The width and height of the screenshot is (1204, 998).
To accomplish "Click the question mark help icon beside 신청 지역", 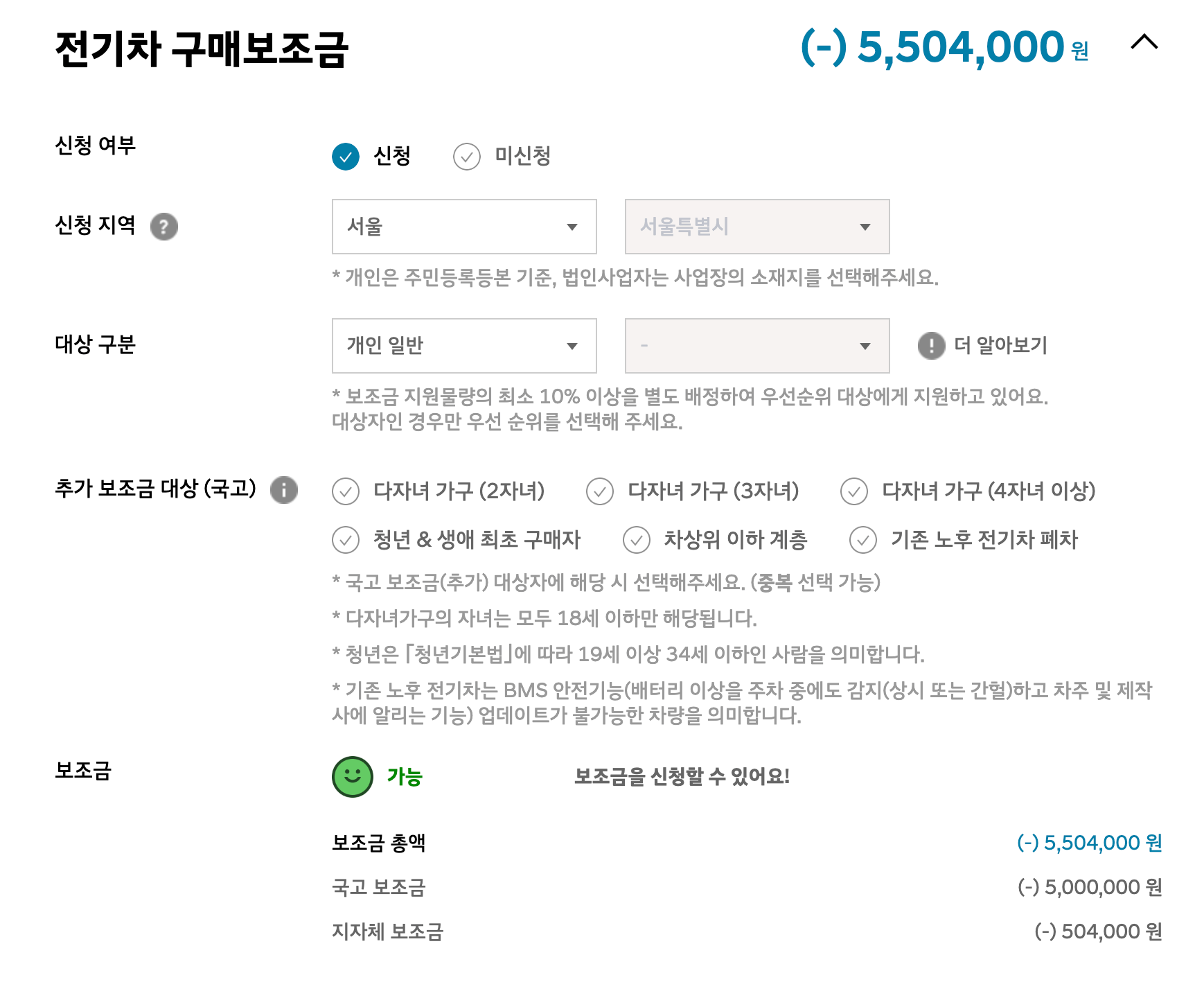I will 164,226.
